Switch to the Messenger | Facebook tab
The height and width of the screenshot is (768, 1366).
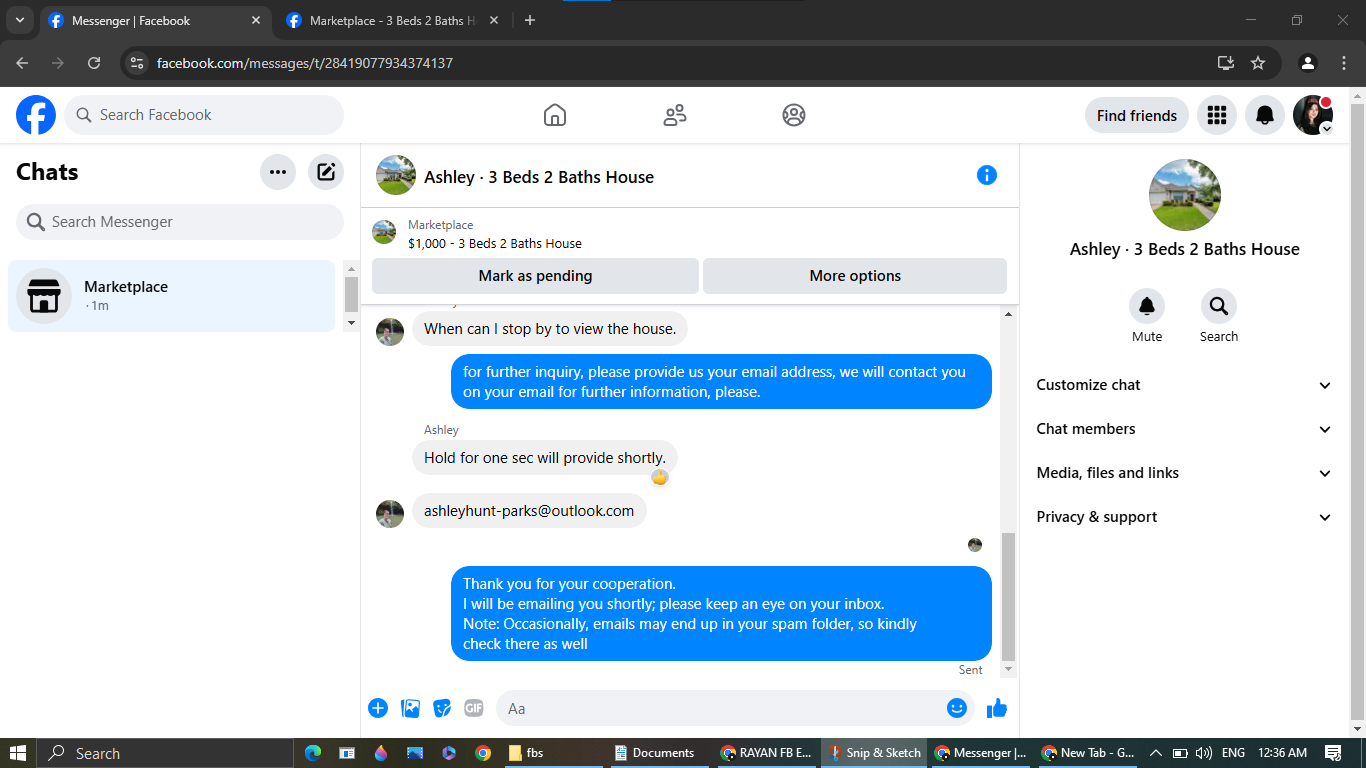tap(156, 21)
